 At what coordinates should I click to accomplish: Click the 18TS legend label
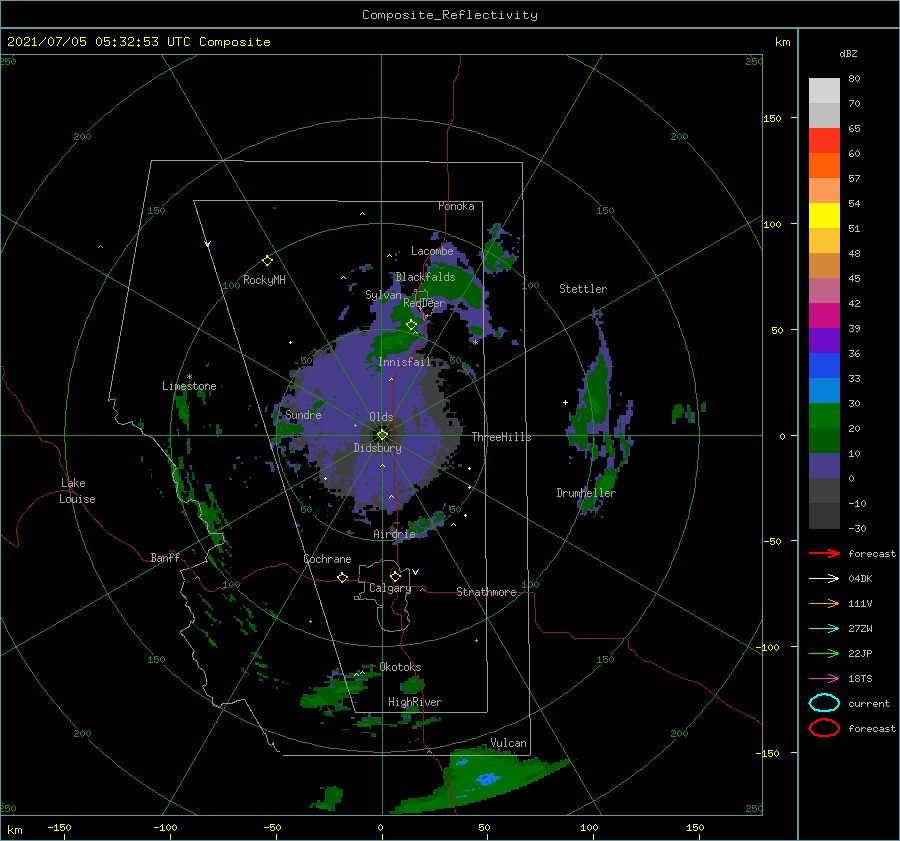click(x=860, y=679)
